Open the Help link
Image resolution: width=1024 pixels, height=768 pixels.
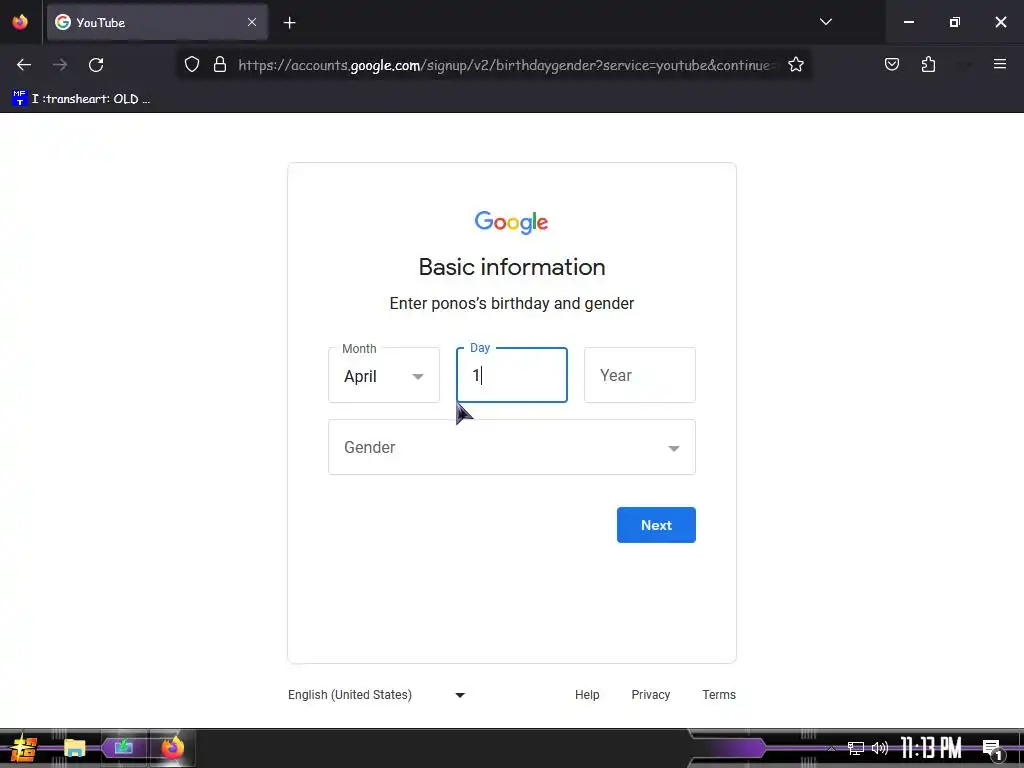(586, 695)
